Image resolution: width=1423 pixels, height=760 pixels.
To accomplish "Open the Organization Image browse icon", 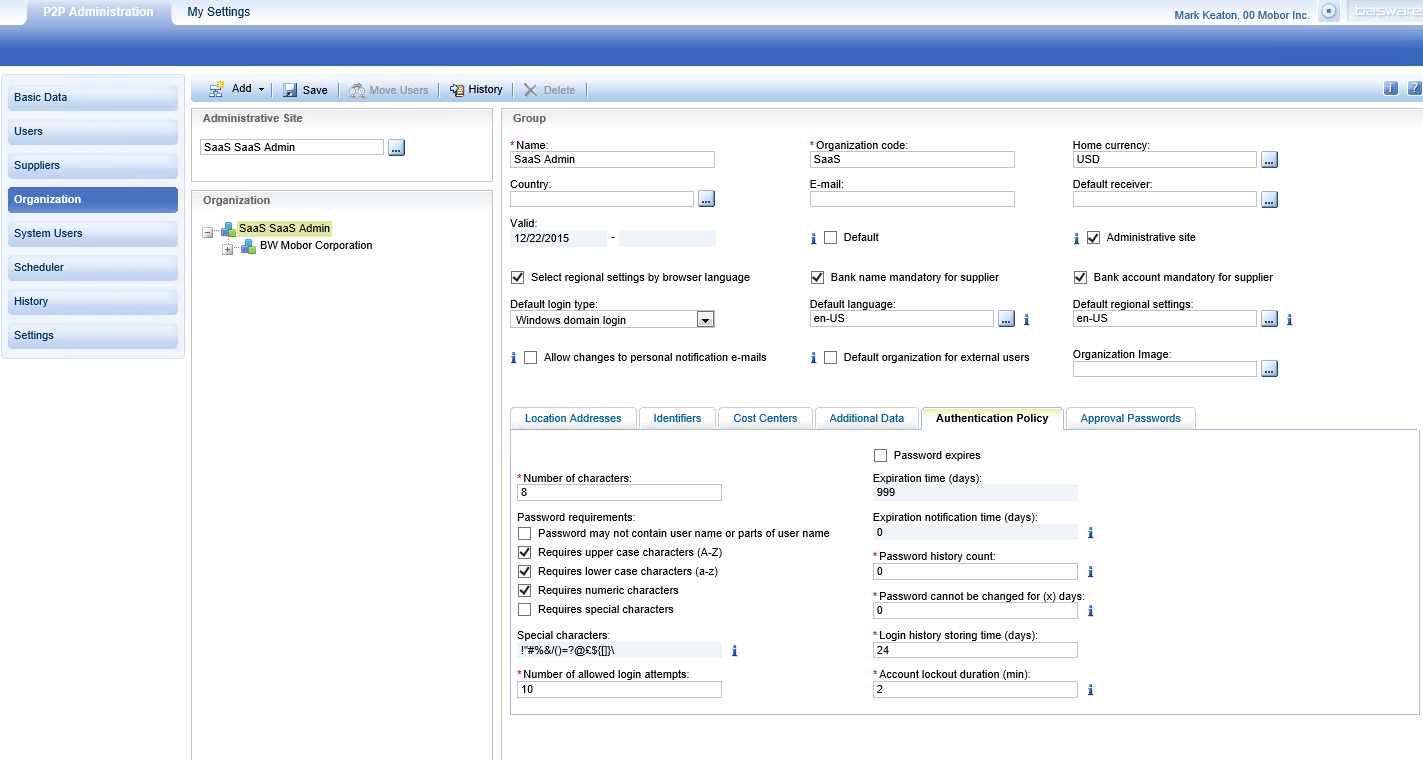I will pyautogui.click(x=1269, y=369).
